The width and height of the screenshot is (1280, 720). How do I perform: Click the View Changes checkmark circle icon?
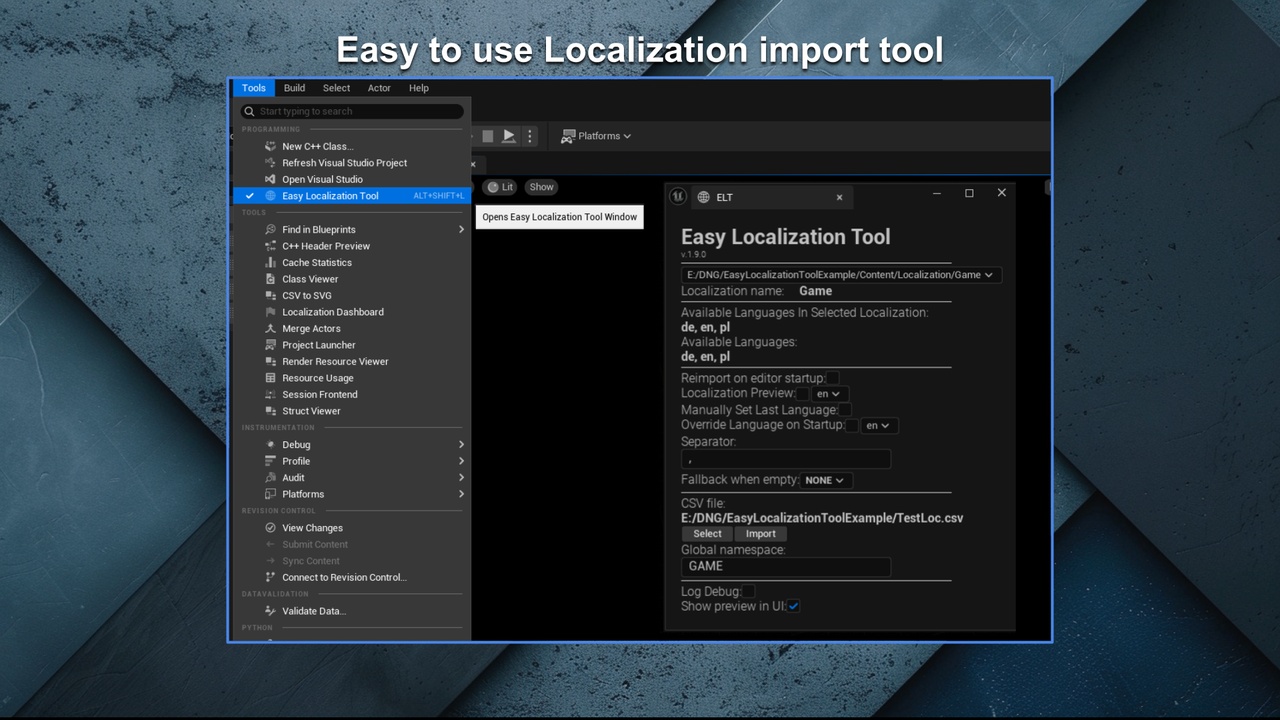pyautogui.click(x=270, y=528)
